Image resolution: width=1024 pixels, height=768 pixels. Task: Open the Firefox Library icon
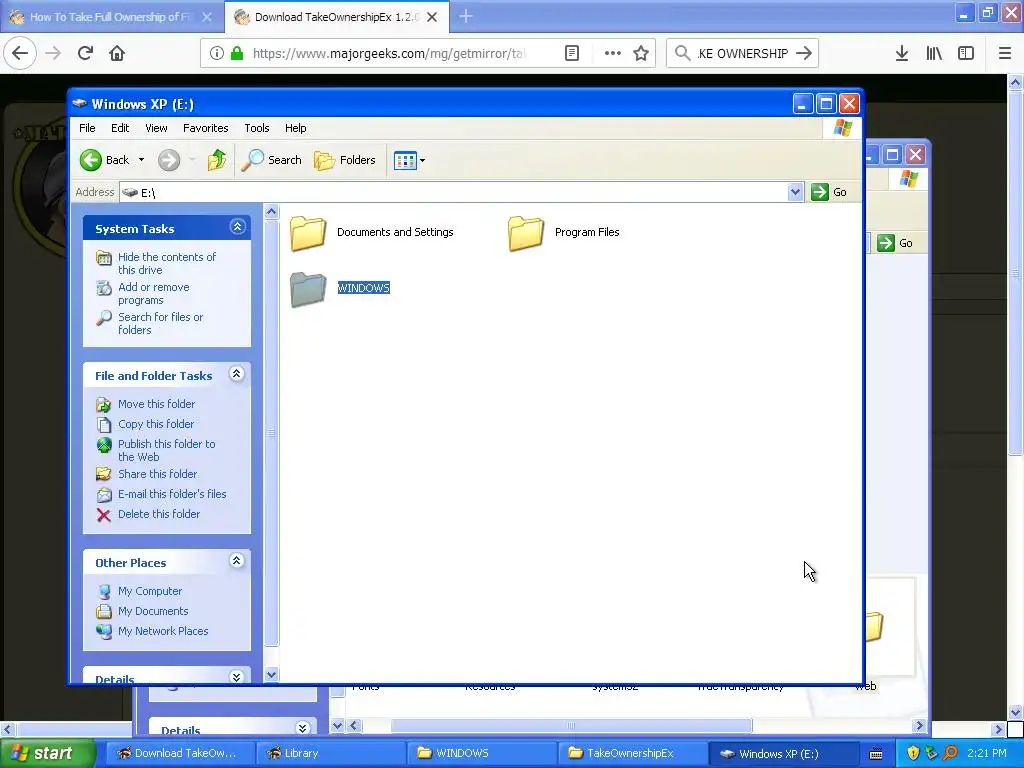934,53
